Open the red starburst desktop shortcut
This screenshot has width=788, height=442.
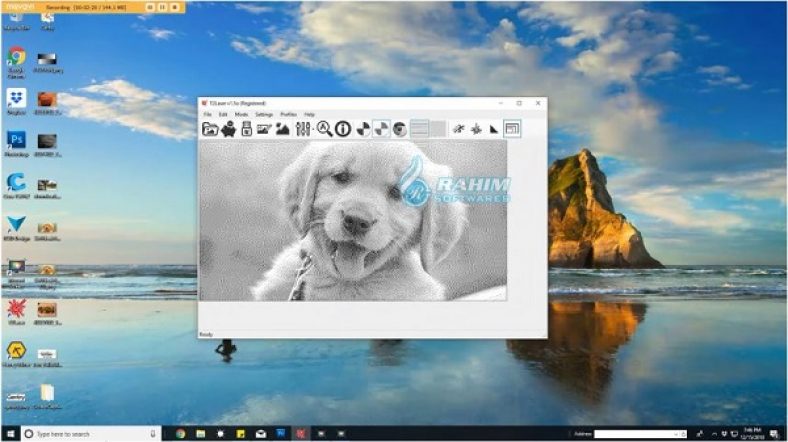[16, 311]
